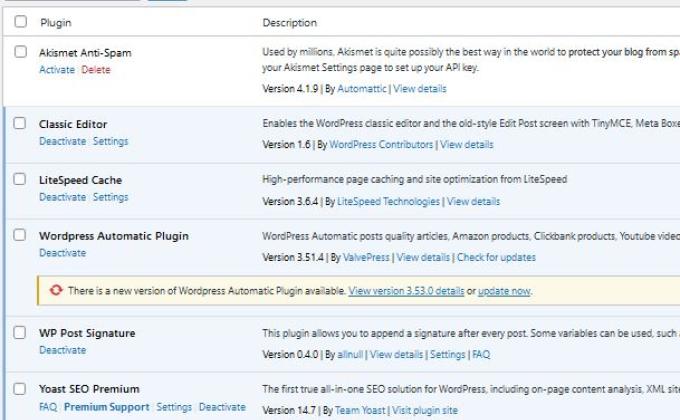
Task: Deactivate the Classic Editor plugin
Action: [x=62, y=141]
